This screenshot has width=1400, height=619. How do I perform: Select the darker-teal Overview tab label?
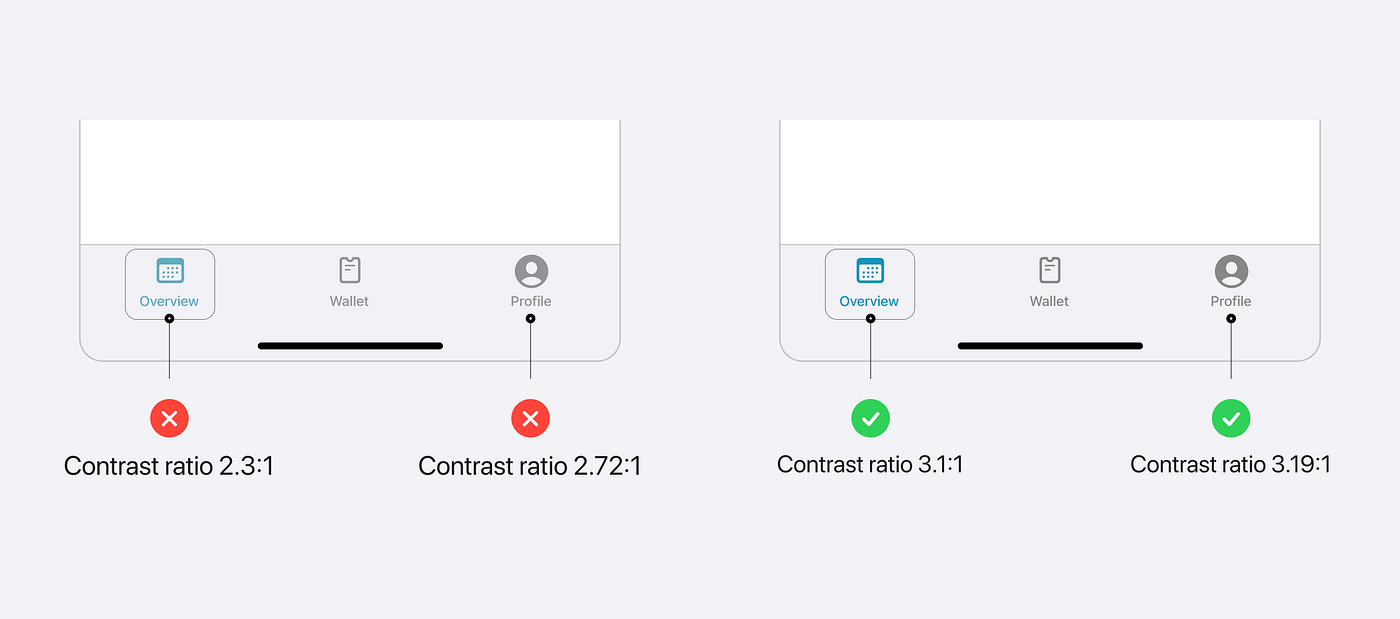point(869,301)
